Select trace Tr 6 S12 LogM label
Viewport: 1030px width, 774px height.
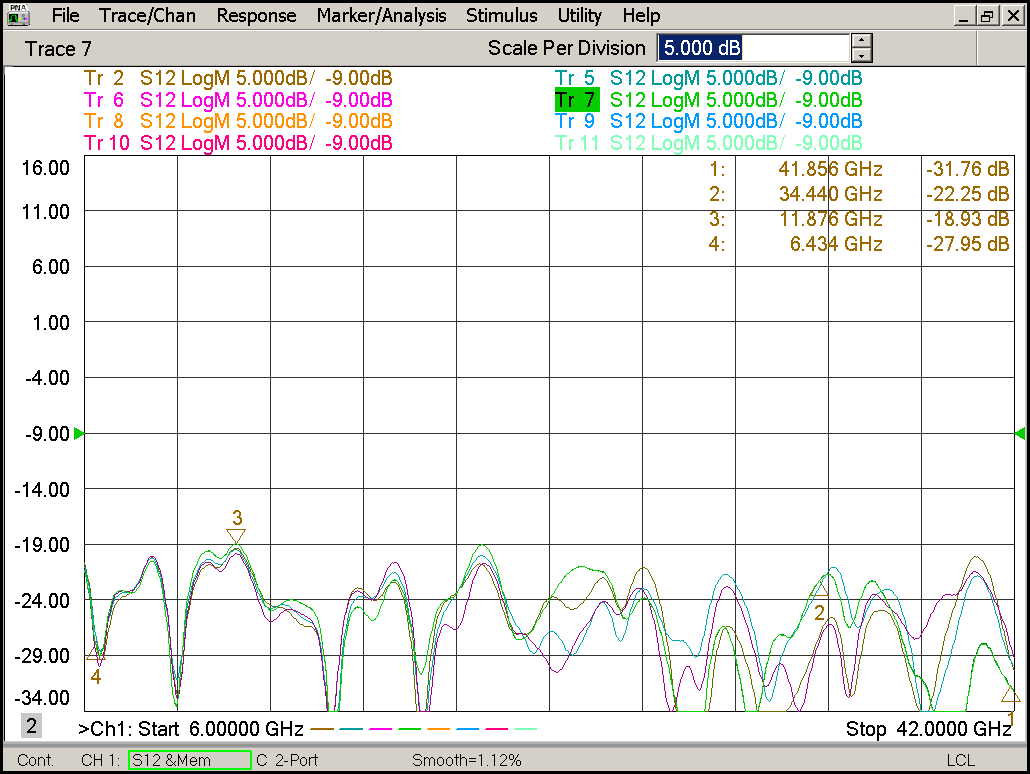pyautogui.click(x=238, y=100)
